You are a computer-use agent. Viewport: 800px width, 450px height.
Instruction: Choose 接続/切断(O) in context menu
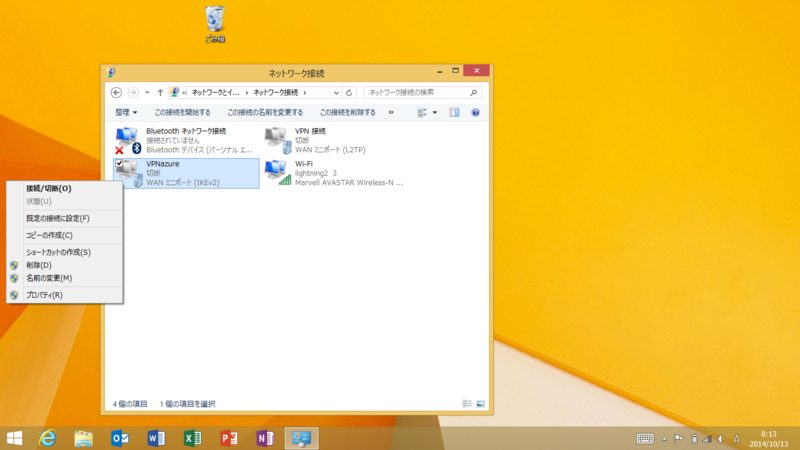[65, 188]
